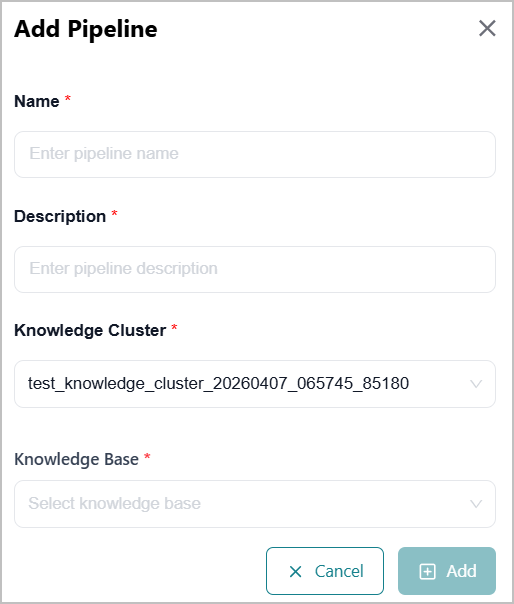Click the required asterisk after Knowledge Cluster
514x604 pixels.
[174, 327]
